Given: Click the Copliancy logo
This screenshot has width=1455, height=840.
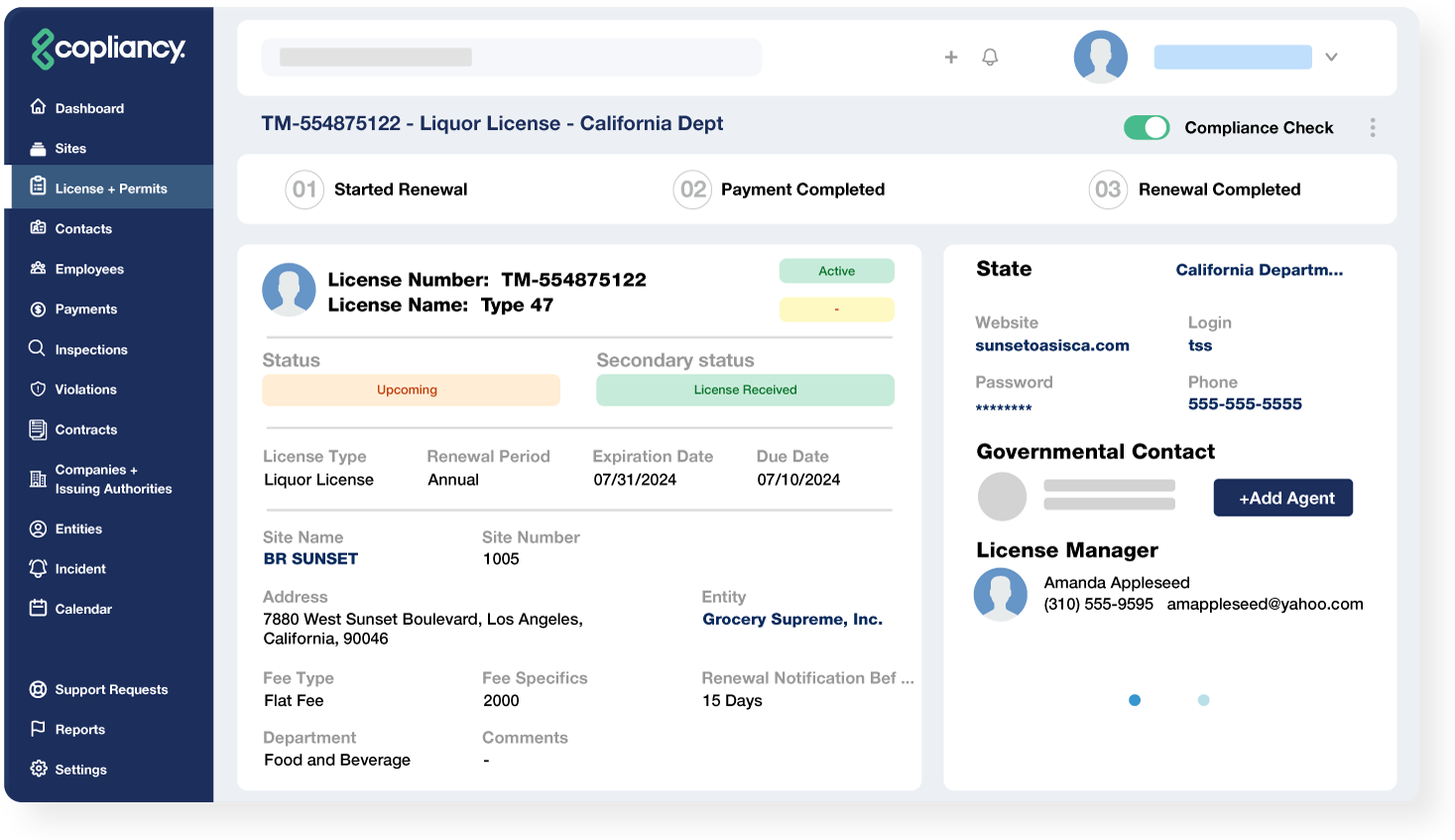Looking at the screenshot, I should [108, 49].
